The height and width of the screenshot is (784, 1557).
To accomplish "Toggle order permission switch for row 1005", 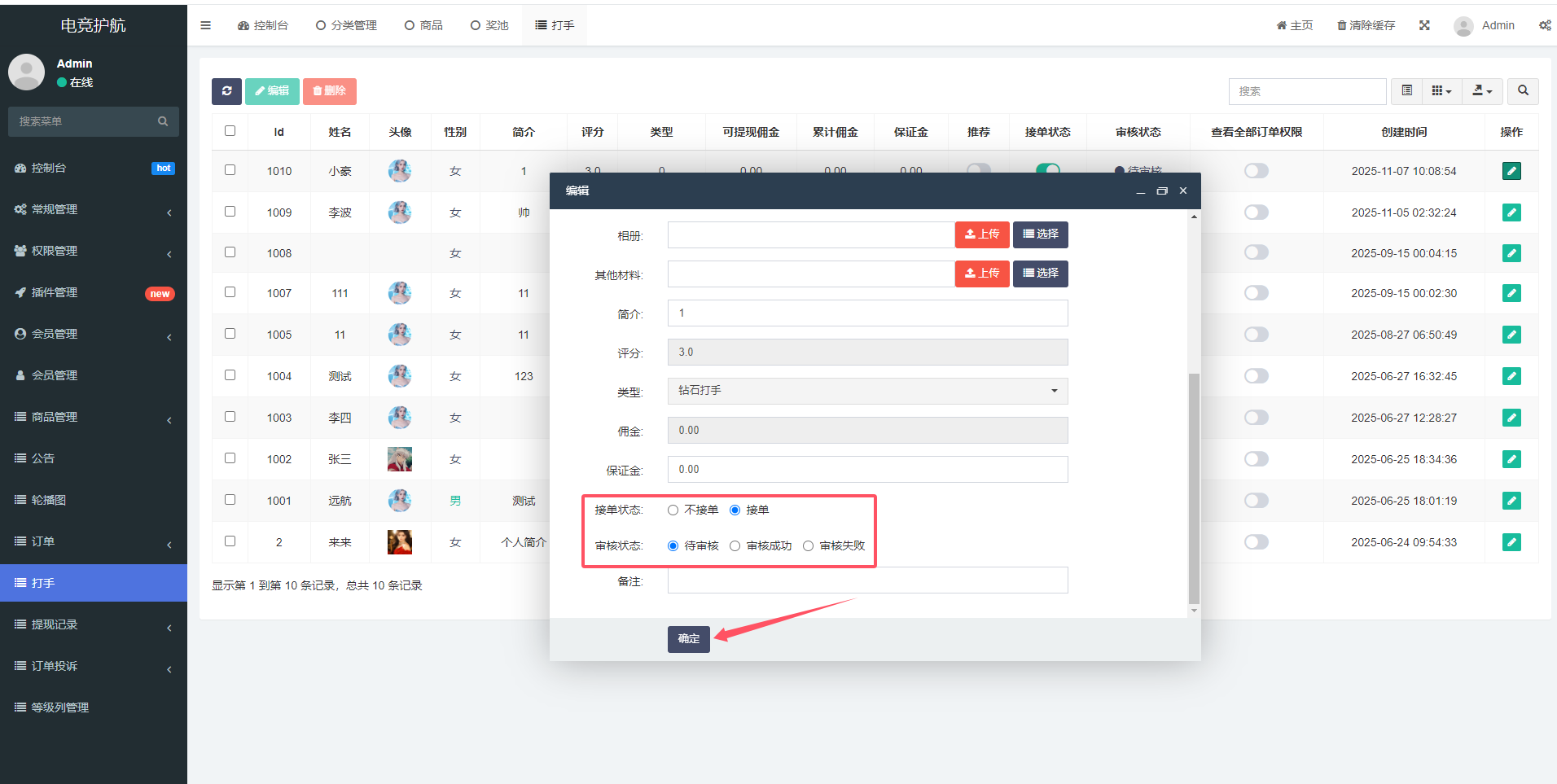I will [1256, 335].
